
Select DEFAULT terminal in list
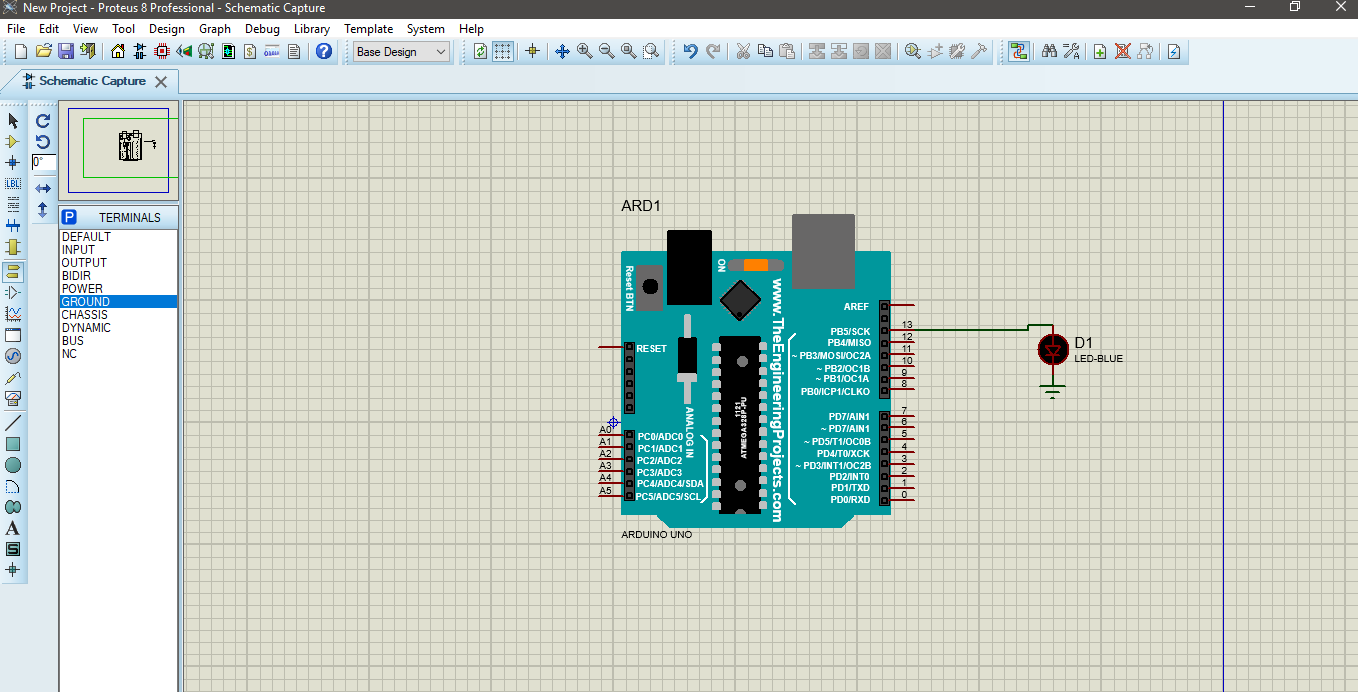click(x=118, y=237)
